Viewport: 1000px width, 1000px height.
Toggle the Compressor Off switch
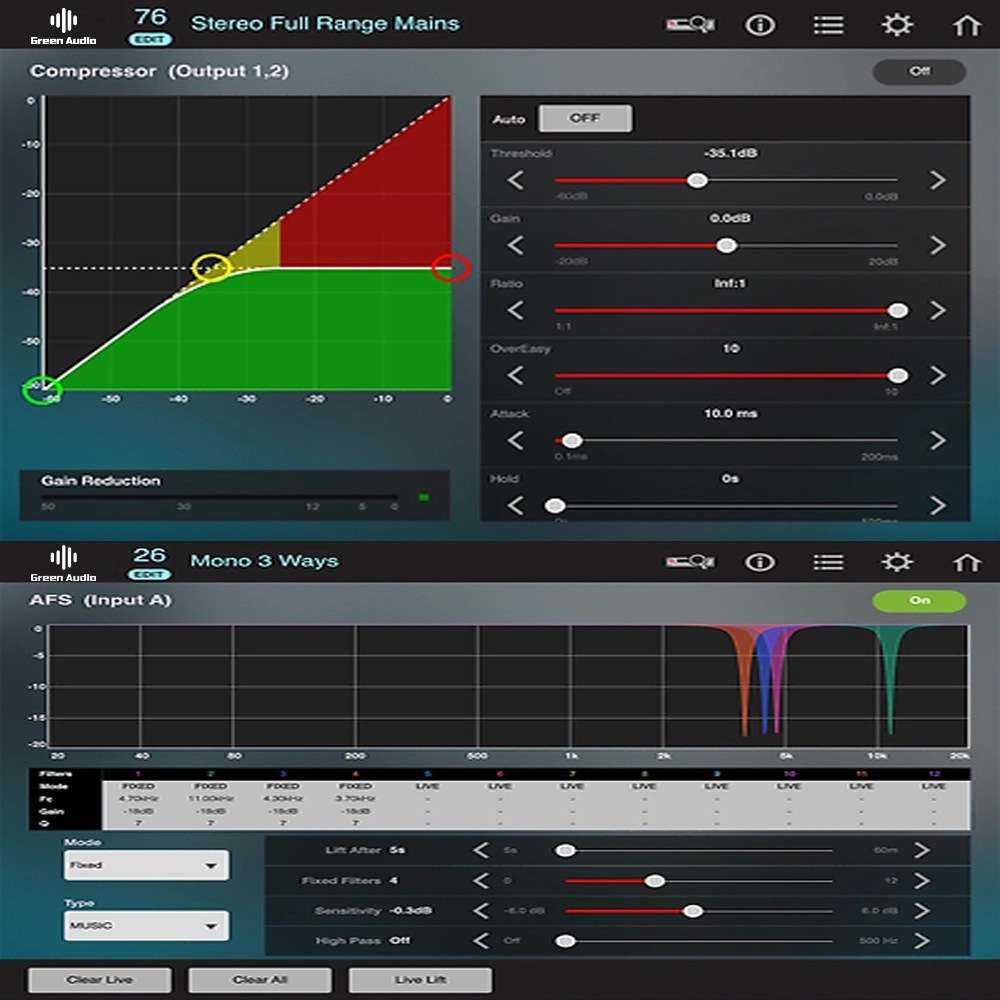click(x=919, y=71)
